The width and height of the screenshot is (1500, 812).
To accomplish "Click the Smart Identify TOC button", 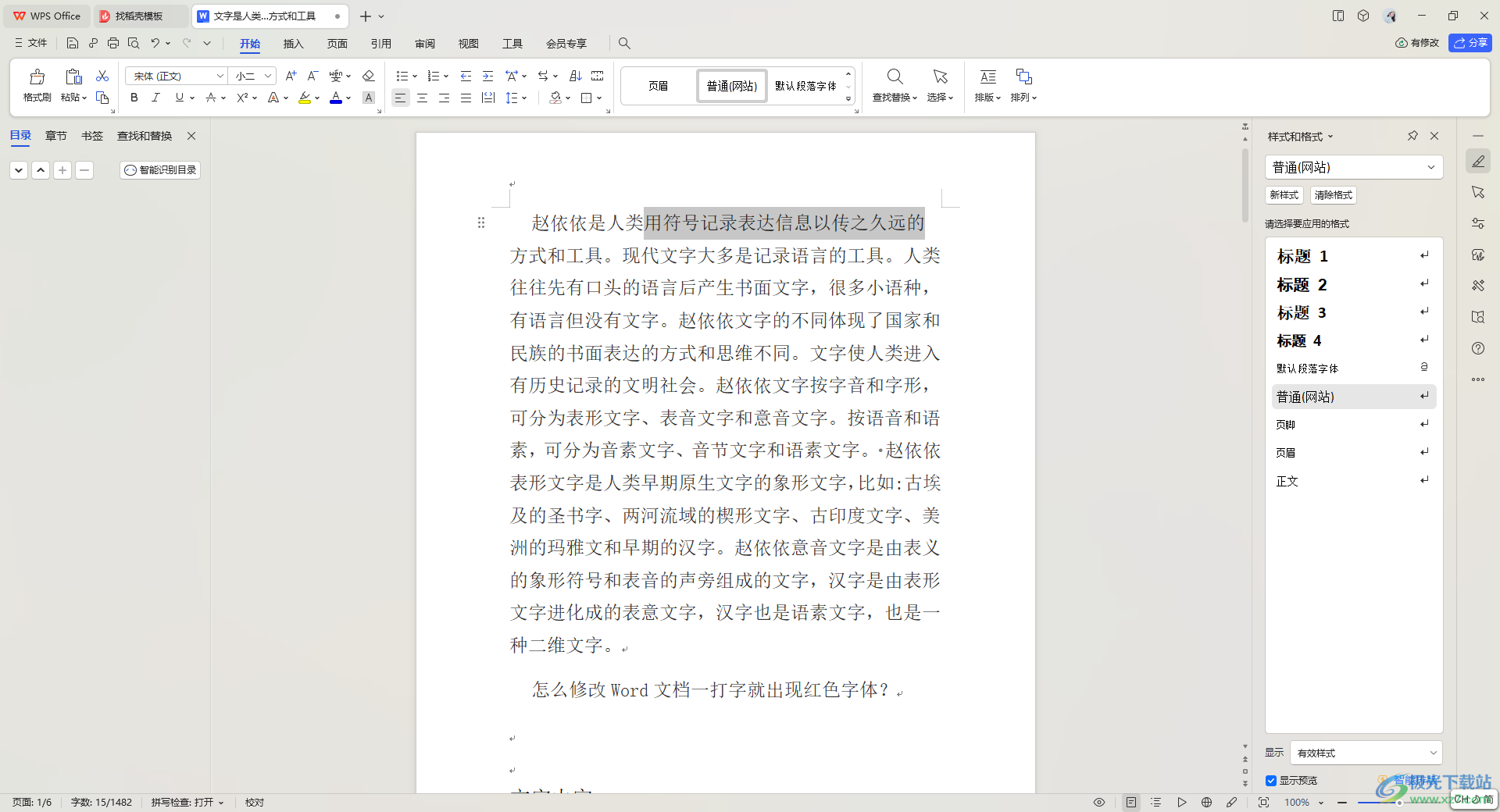I will 160,169.
